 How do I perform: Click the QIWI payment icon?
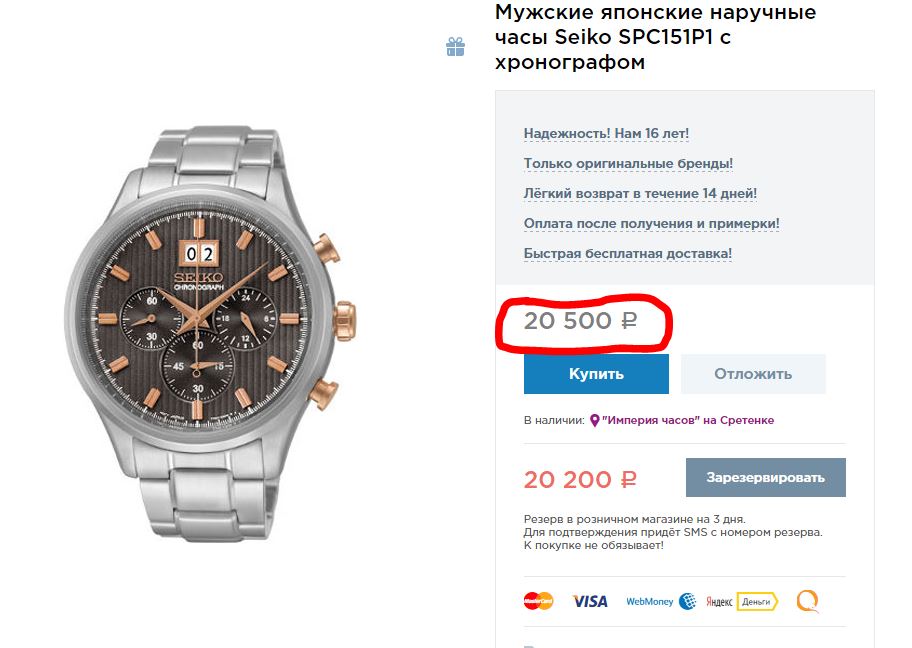pos(807,601)
